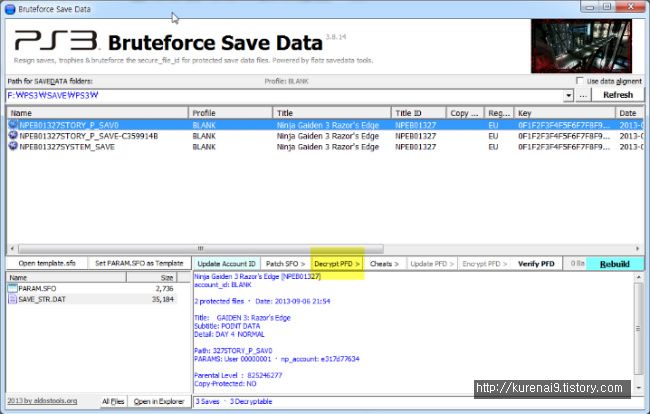
Task: Click the Size column header in file list
Action: 152,278
